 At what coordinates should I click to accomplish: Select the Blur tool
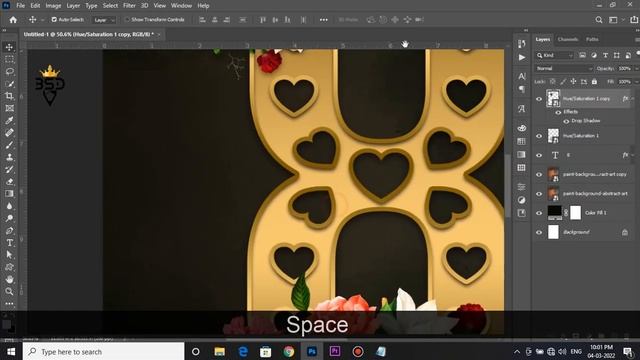[9, 206]
